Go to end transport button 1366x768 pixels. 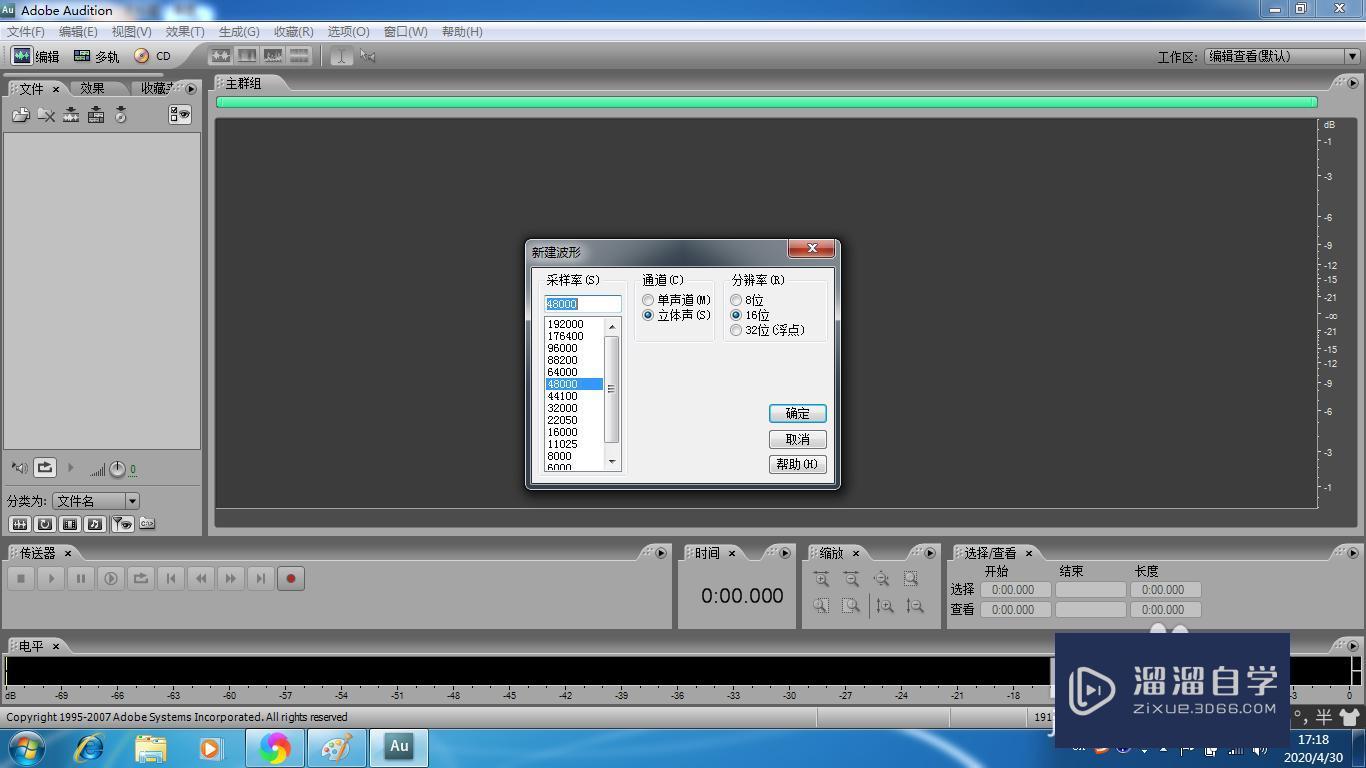coord(261,578)
